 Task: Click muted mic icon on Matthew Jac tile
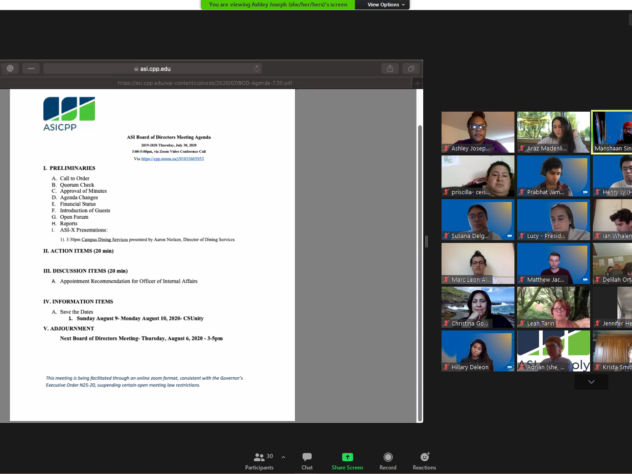click(522, 280)
